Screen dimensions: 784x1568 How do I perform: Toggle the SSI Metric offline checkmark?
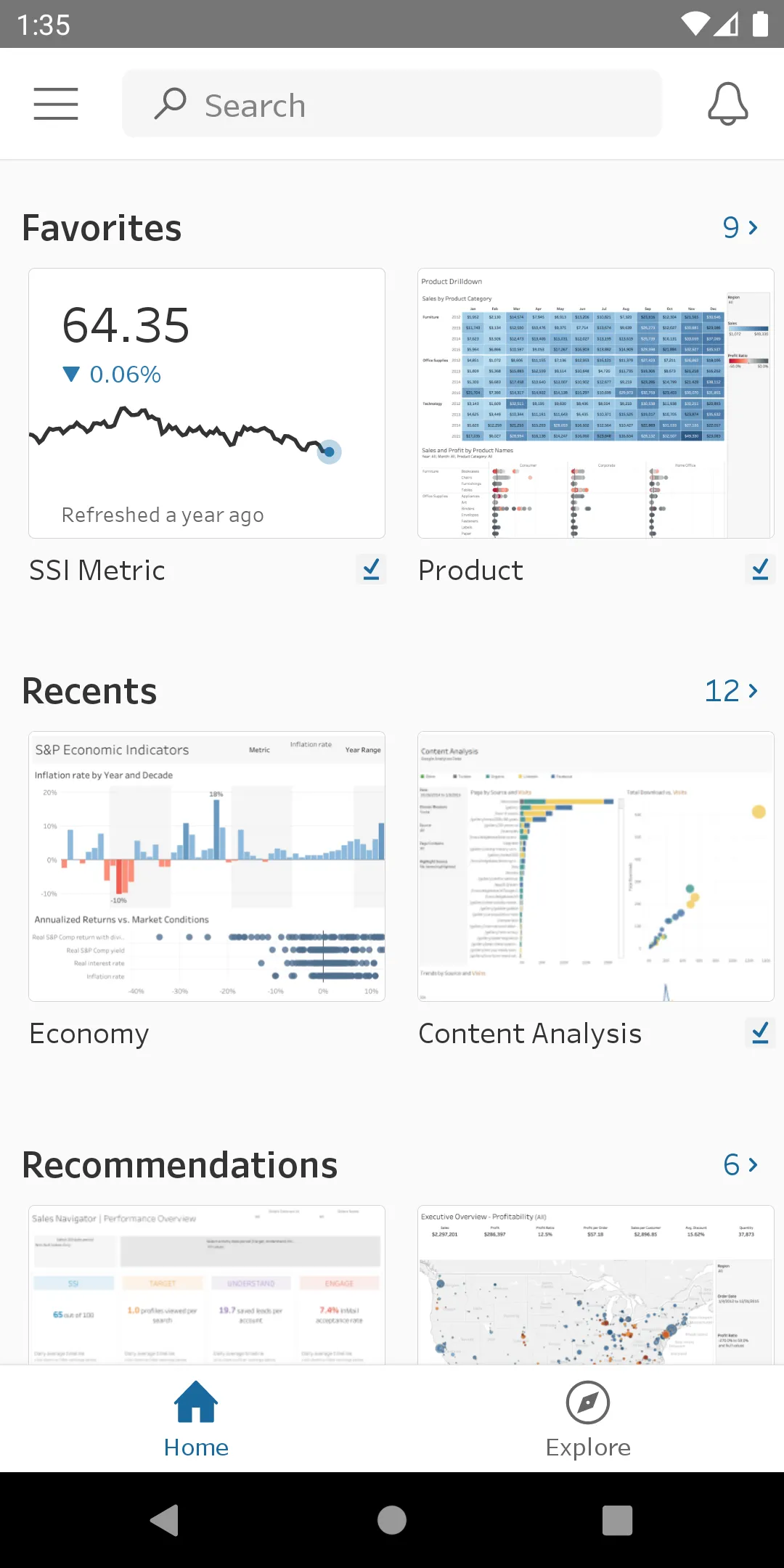click(371, 570)
